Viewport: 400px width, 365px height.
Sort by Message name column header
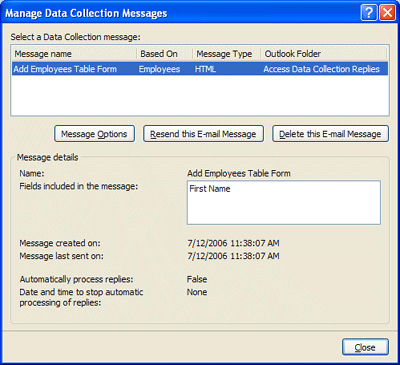click(74, 54)
